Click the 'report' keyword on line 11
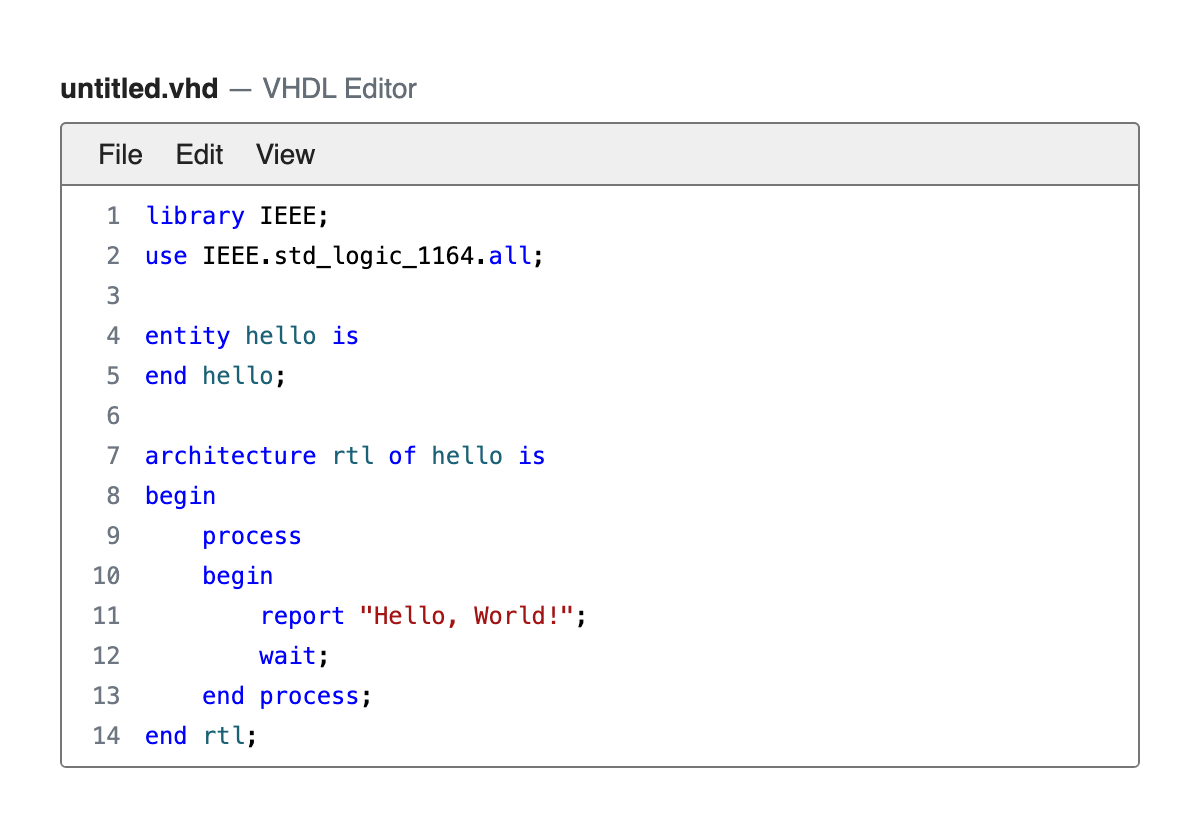The height and width of the screenshot is (836, 1200). (x=302, y=616)
